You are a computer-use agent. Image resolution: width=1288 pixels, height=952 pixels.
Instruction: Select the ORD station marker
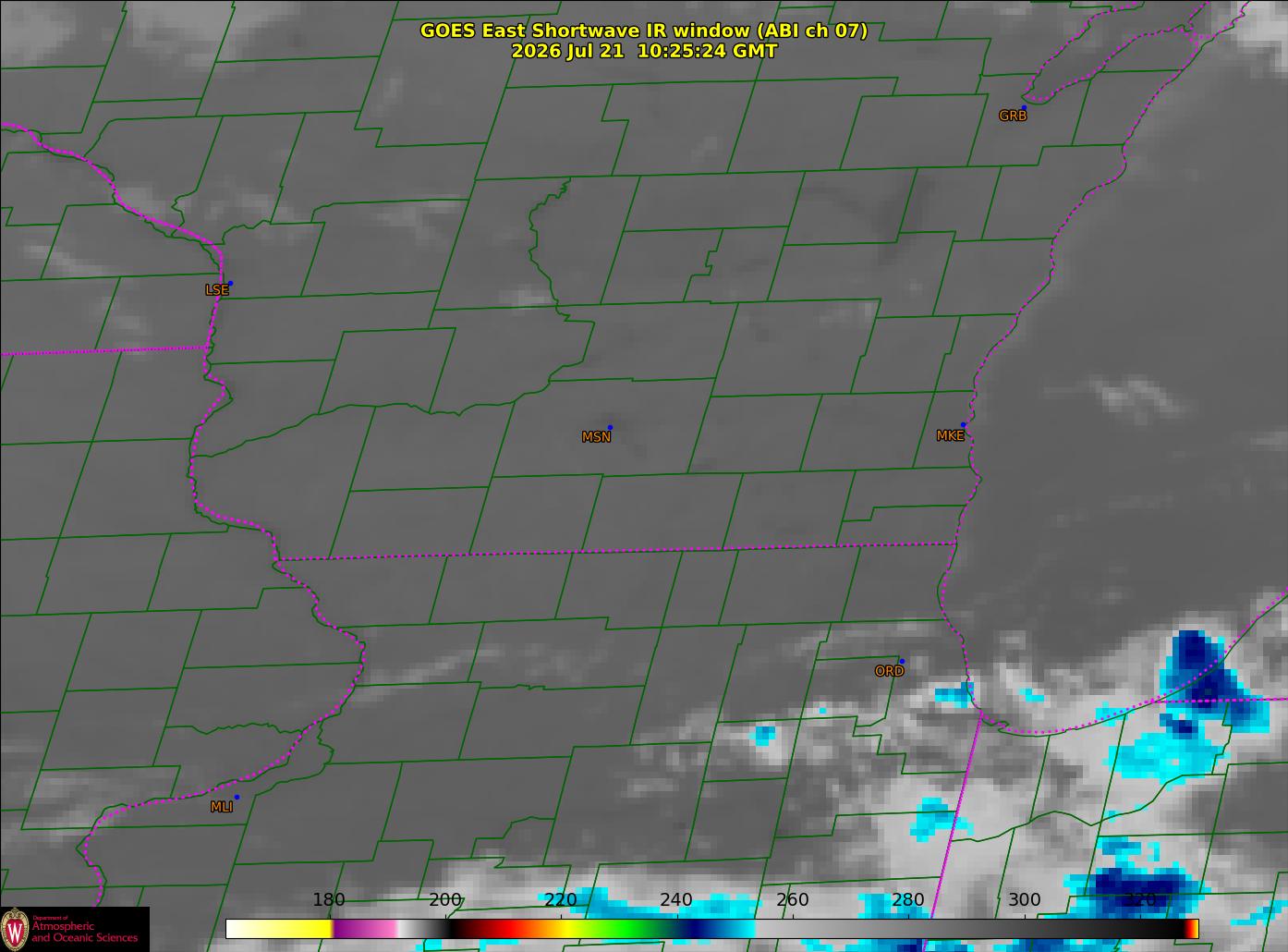901,661
